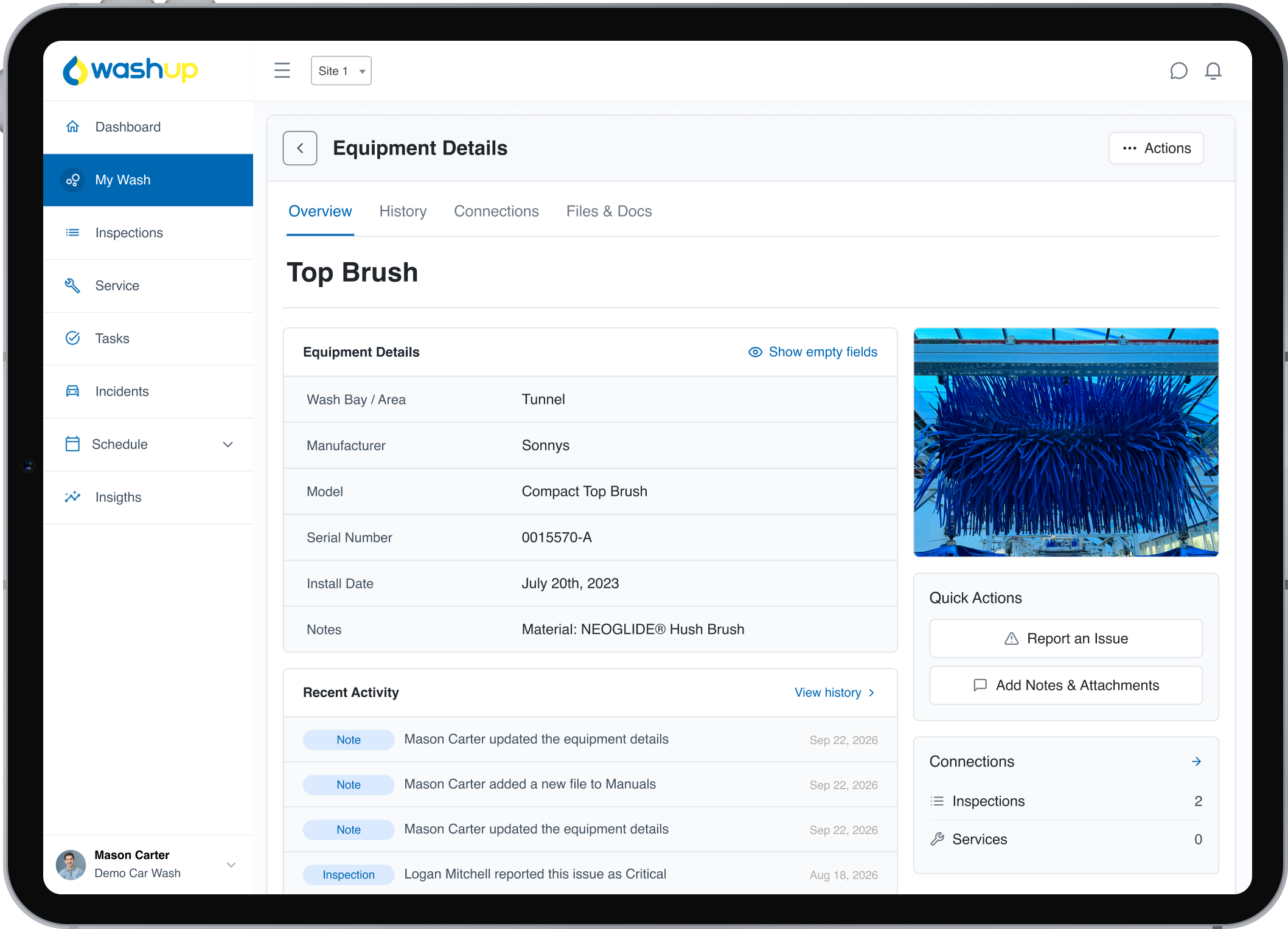Open the notifications bell
The image size is (1288, 929).
[x=1213, y=71]
